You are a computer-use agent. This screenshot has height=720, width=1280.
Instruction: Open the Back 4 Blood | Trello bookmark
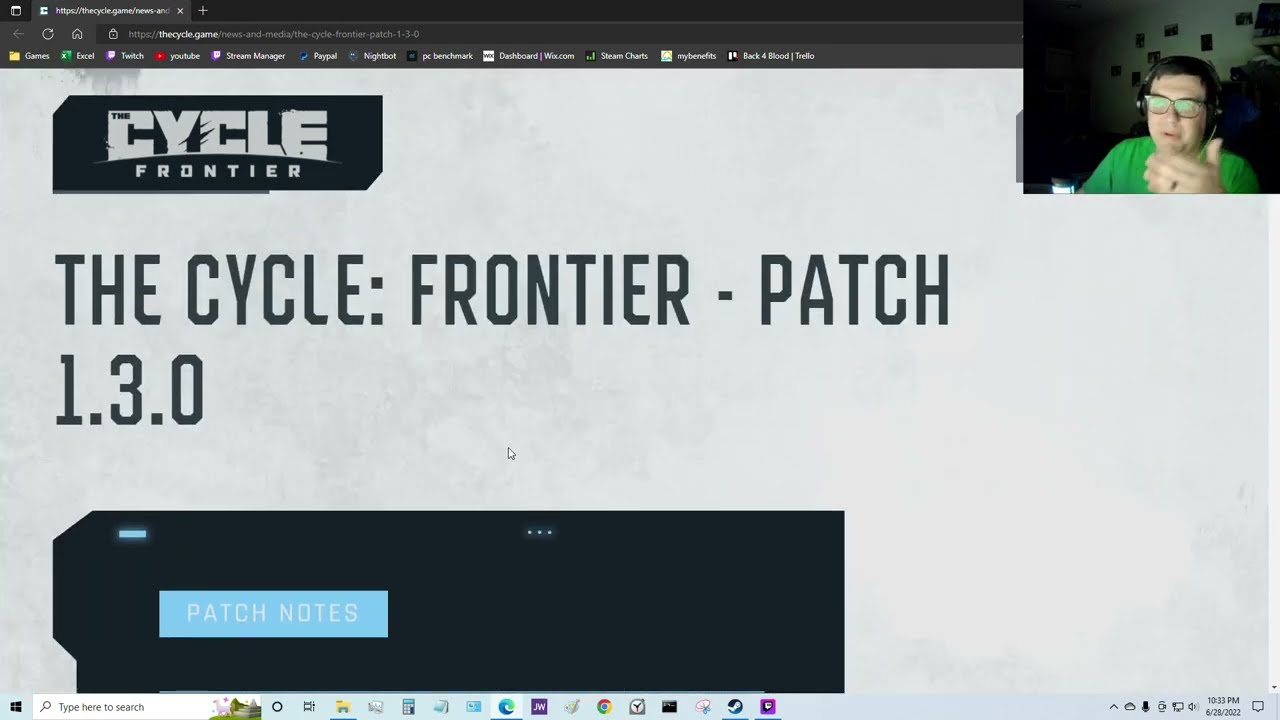(771, 56)
